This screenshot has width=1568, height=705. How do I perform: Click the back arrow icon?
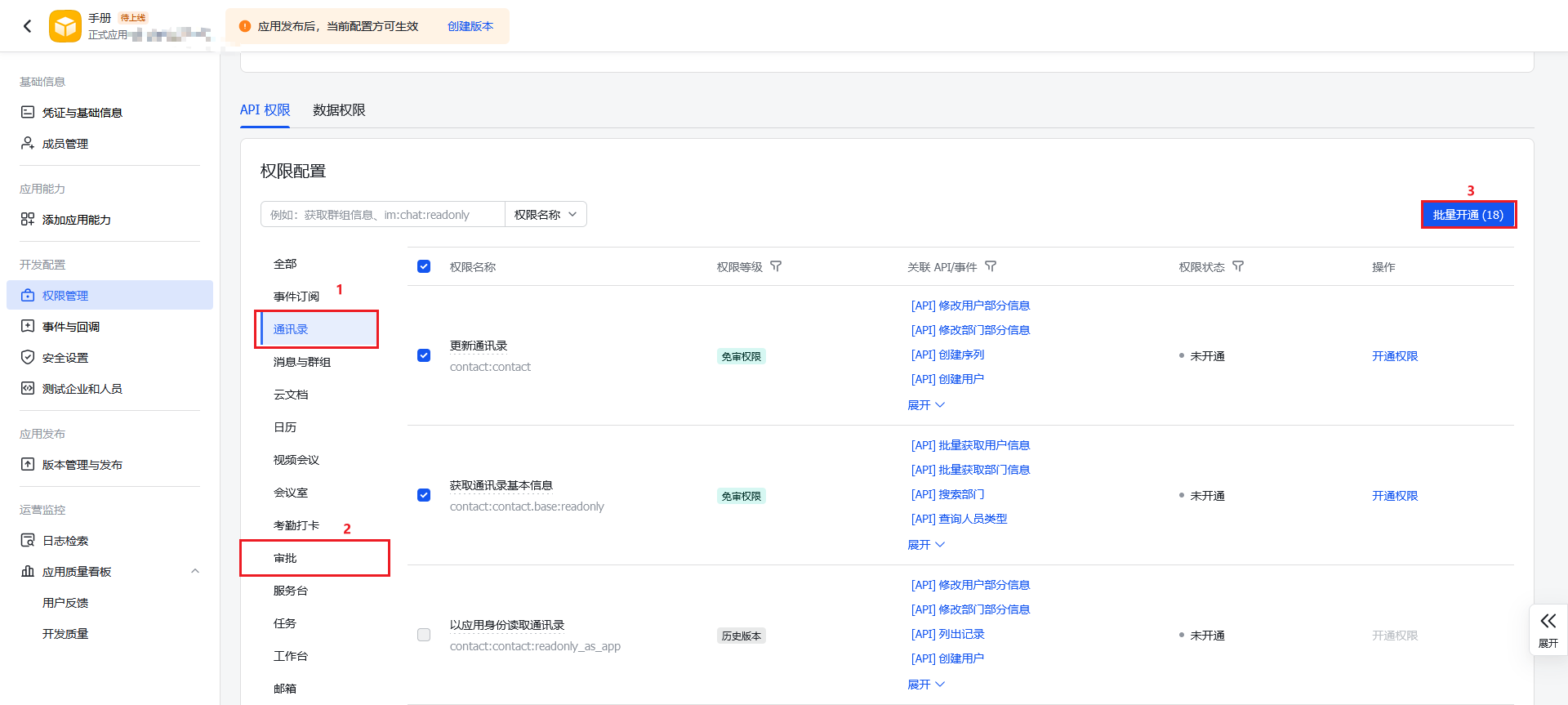click(28, 26)
